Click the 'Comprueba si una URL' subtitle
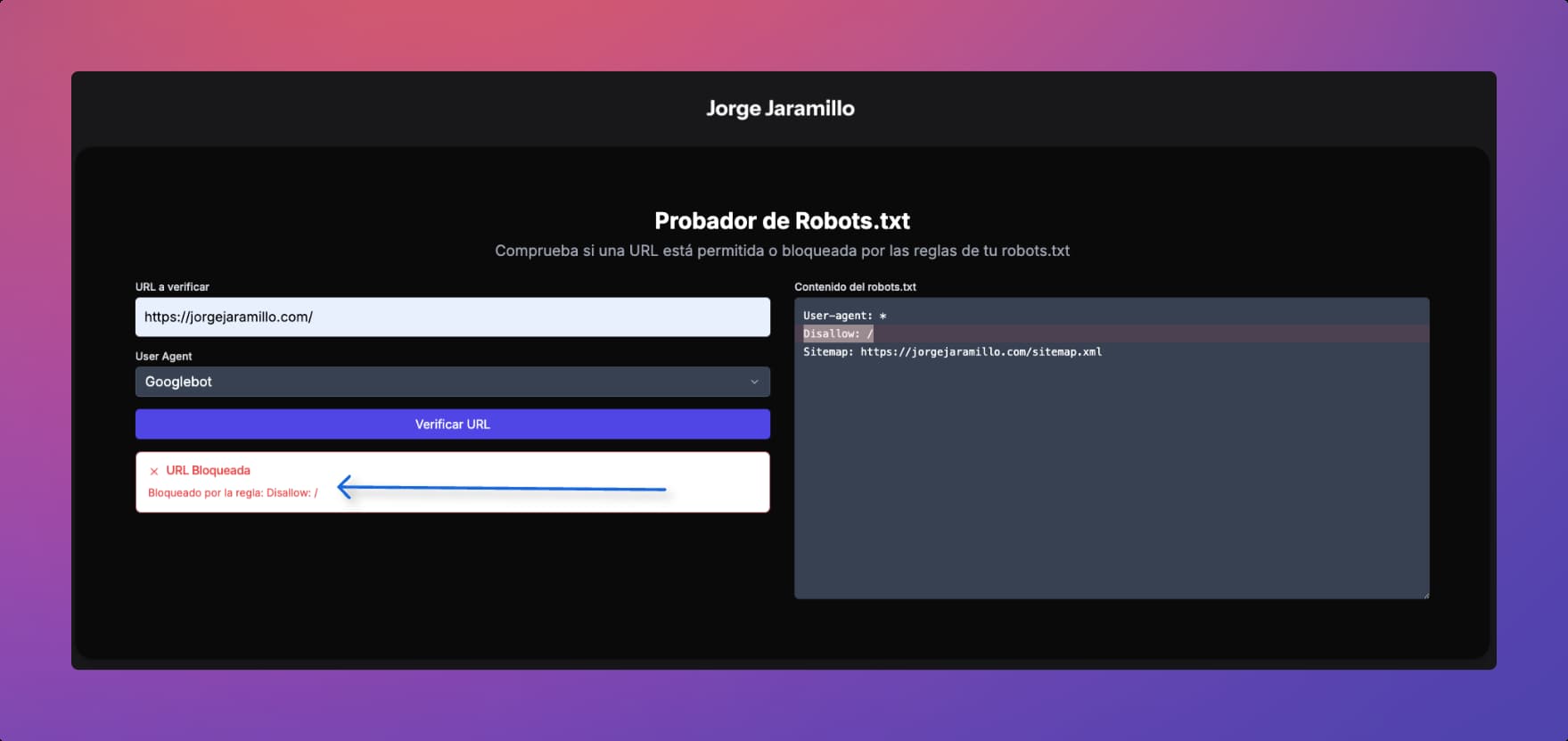 click(782, 251)
